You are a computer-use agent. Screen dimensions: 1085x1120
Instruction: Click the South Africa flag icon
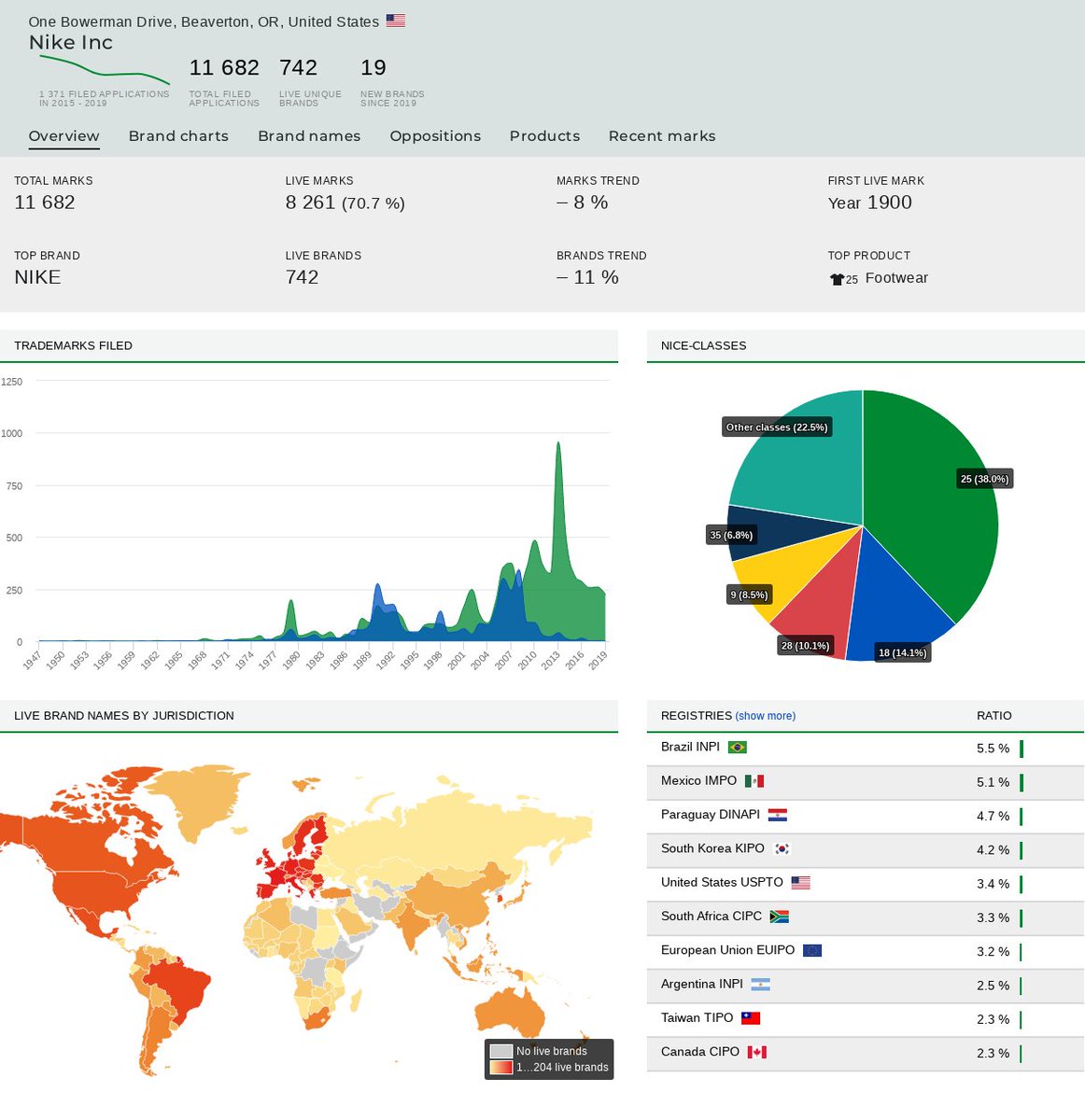click(780, 917)
